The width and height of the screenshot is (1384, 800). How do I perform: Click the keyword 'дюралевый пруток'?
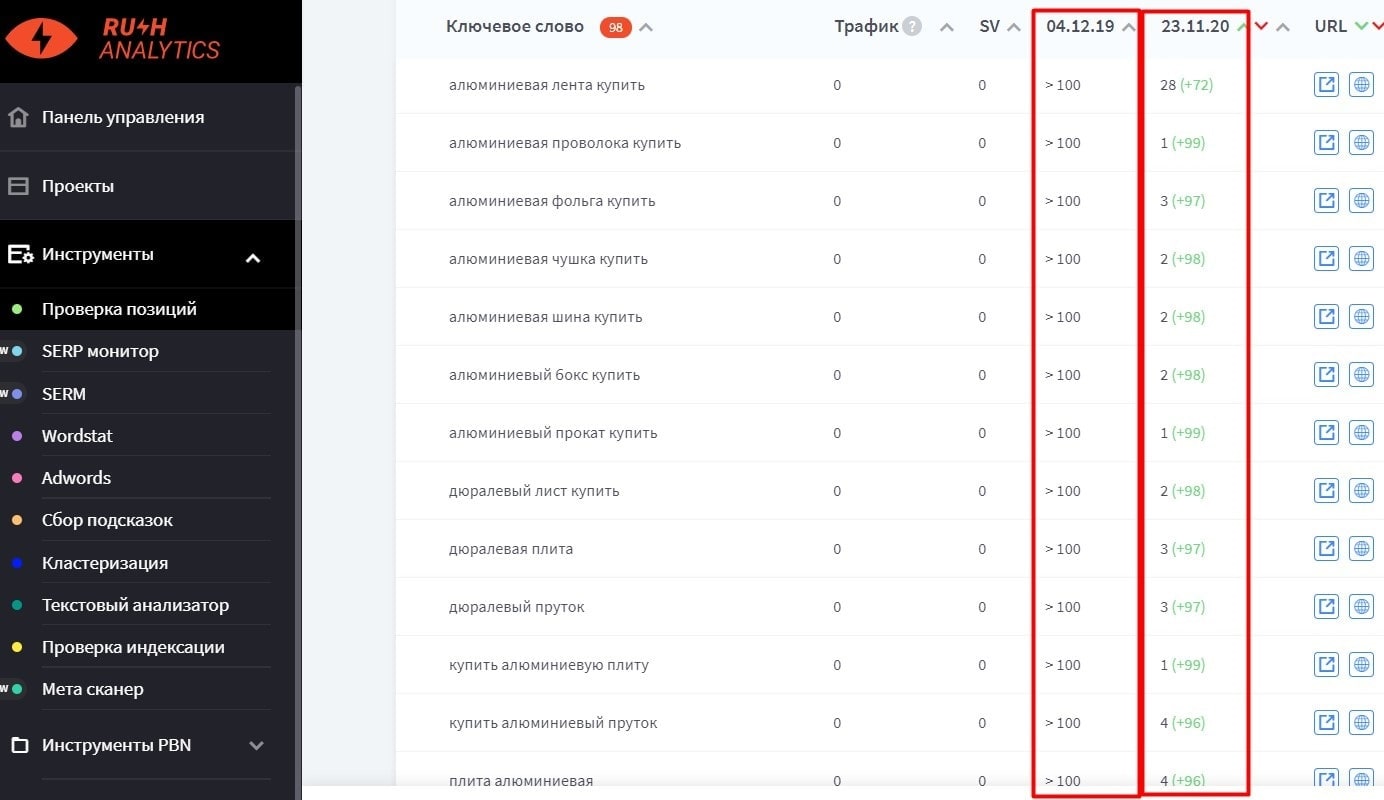(x=514, y=606)
